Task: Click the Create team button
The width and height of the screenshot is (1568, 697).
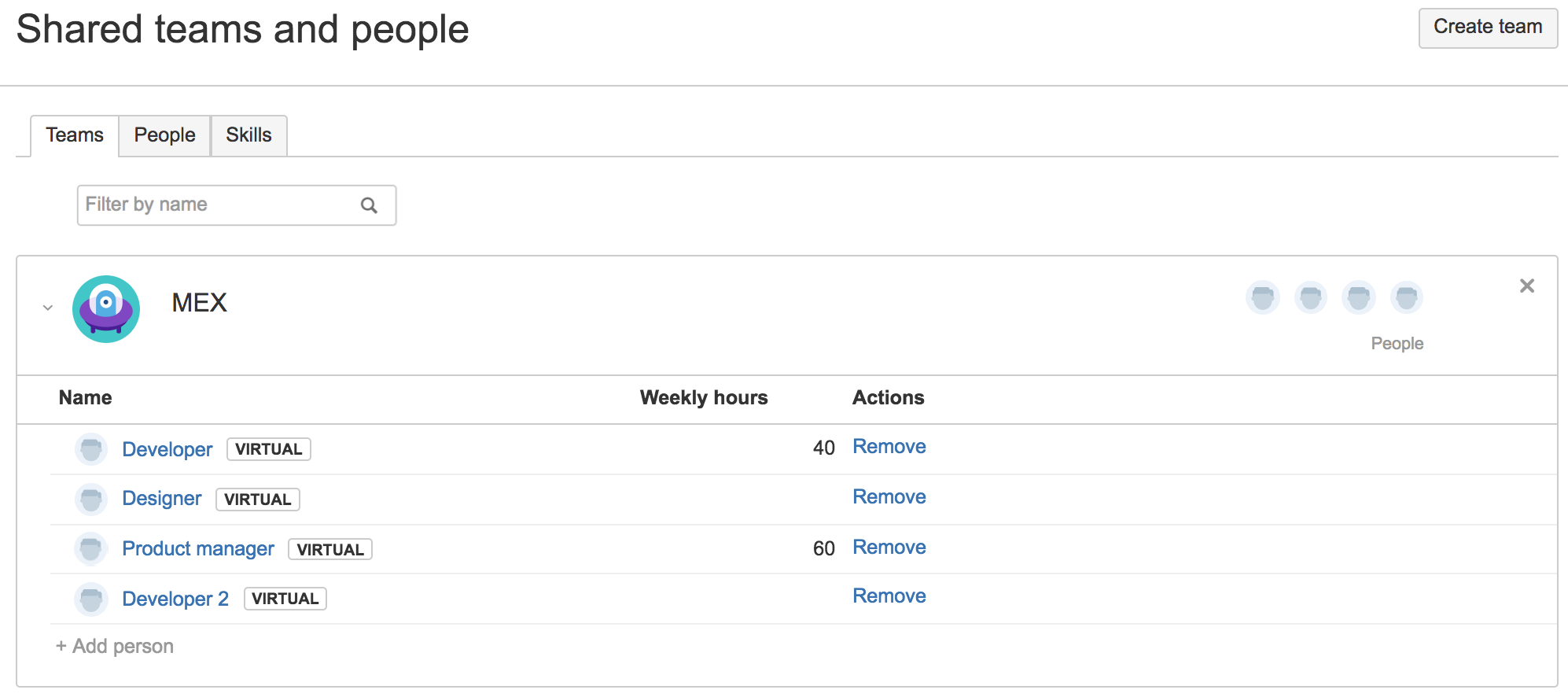Action: (1488, 28)
